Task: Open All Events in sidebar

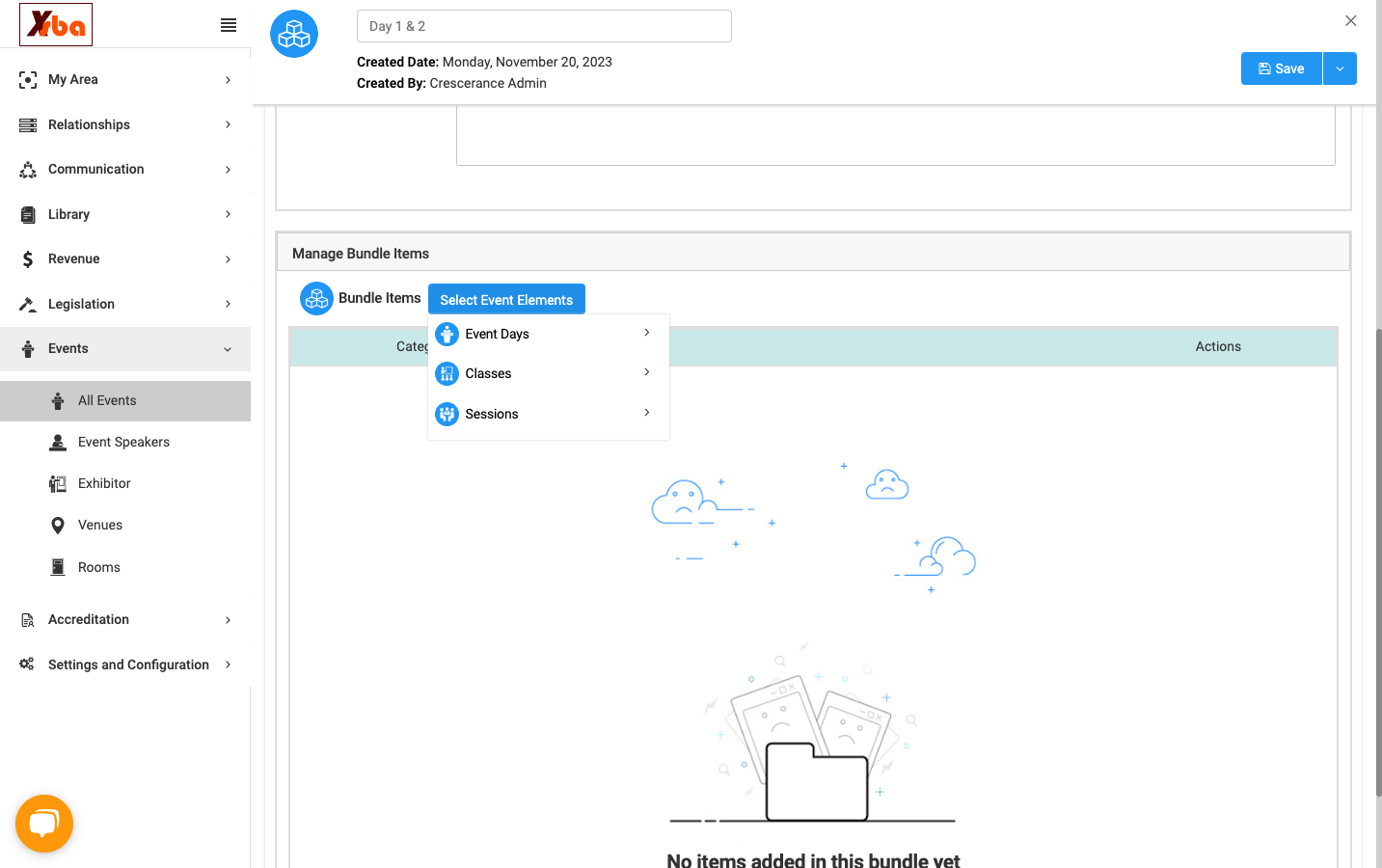Action: (125, 401)
